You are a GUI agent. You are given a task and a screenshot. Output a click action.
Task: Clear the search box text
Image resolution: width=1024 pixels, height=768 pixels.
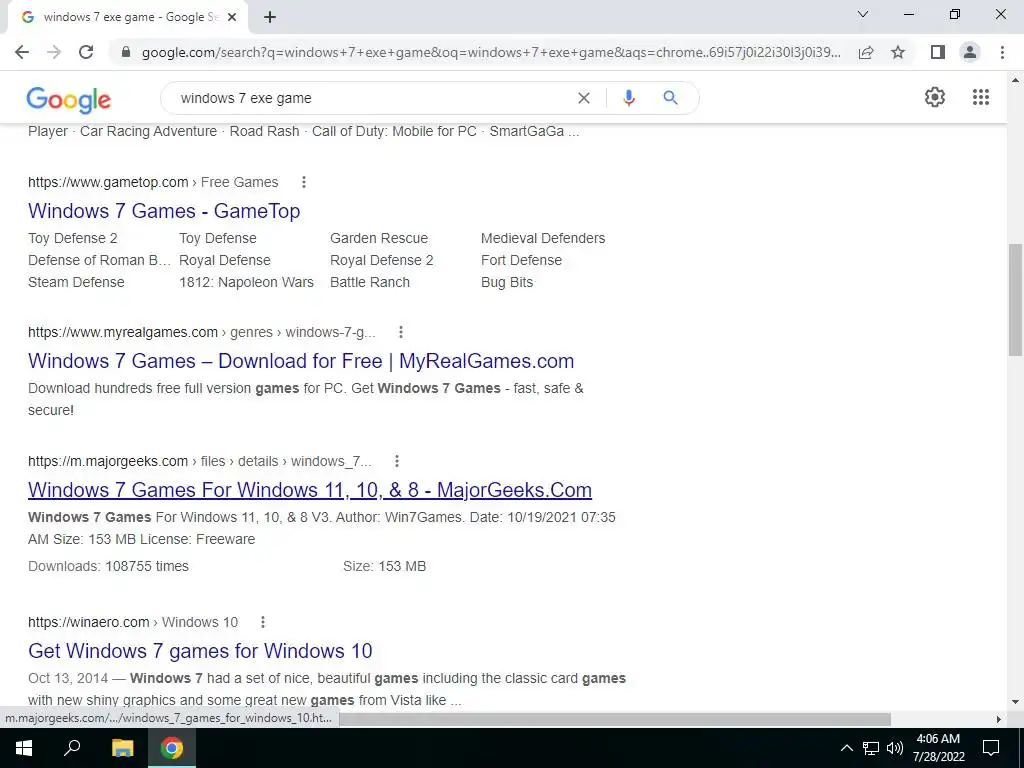pyautogui.click(x=584, y=98)
